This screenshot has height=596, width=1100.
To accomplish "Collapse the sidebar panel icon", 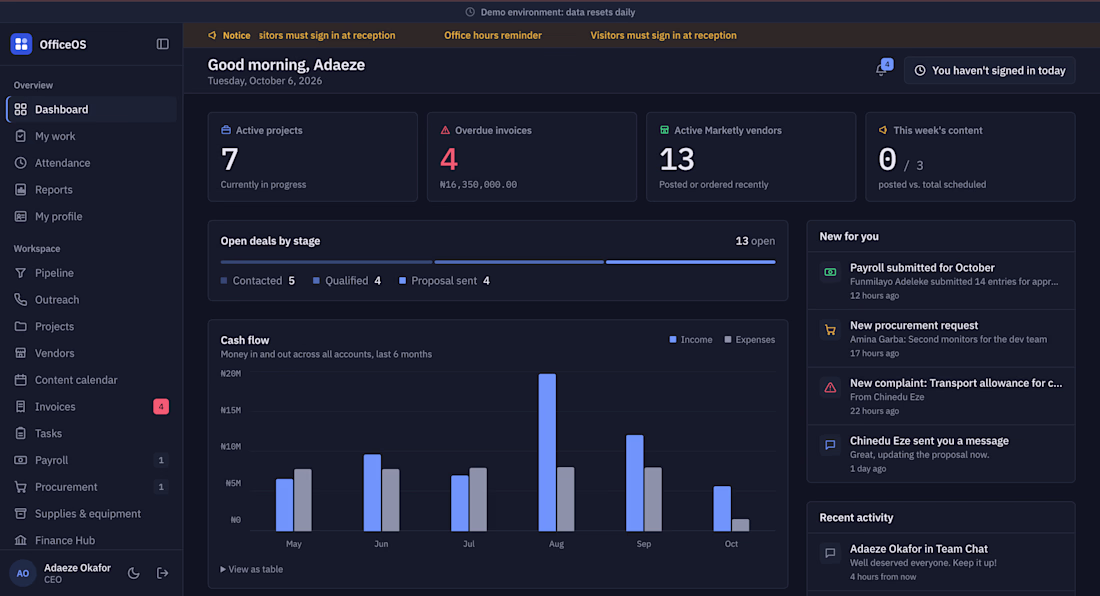I will tap(163, 44).
